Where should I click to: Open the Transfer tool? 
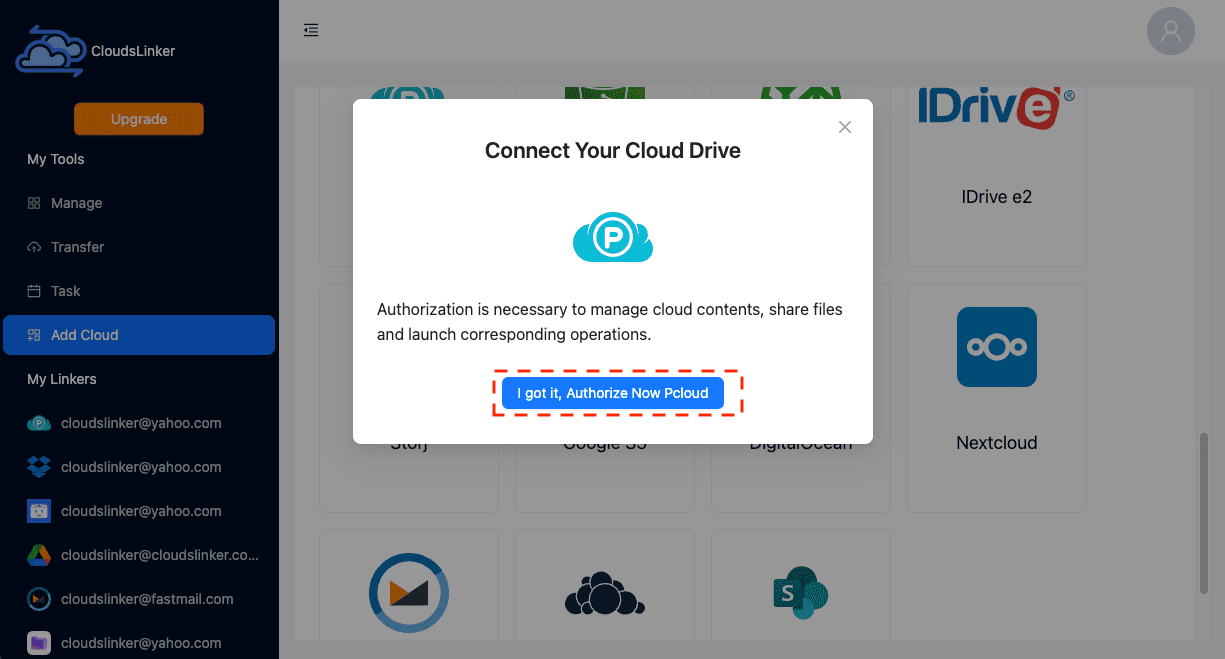tap(139, 247)
